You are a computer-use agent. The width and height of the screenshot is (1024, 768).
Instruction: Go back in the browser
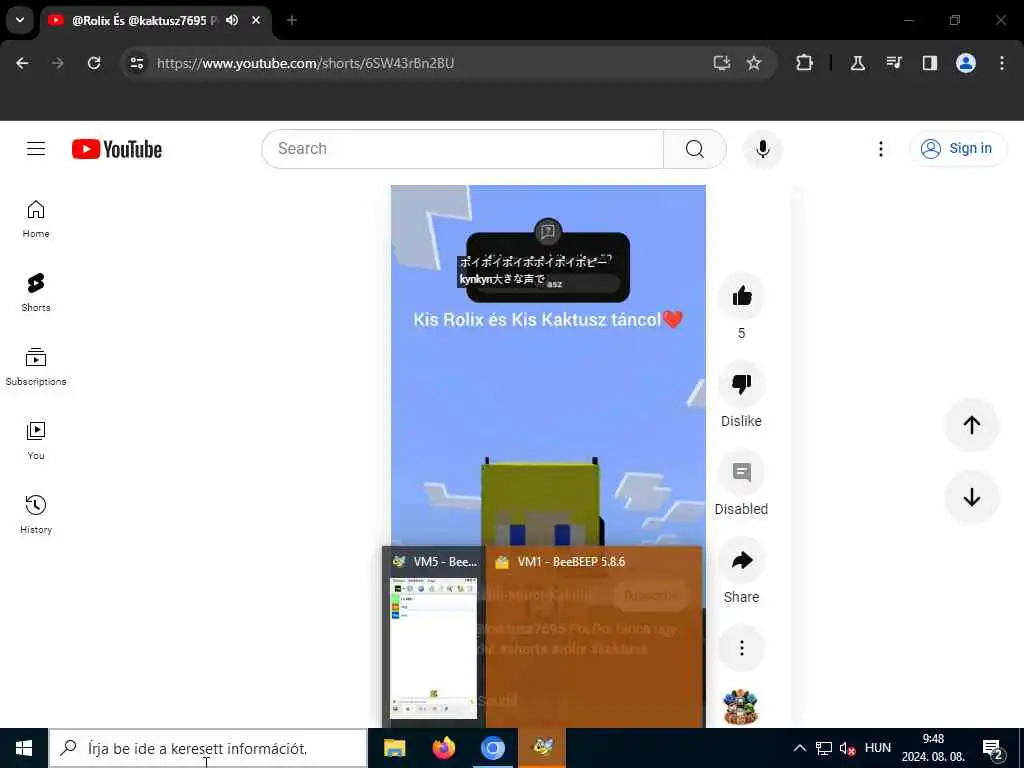[22, 63]
